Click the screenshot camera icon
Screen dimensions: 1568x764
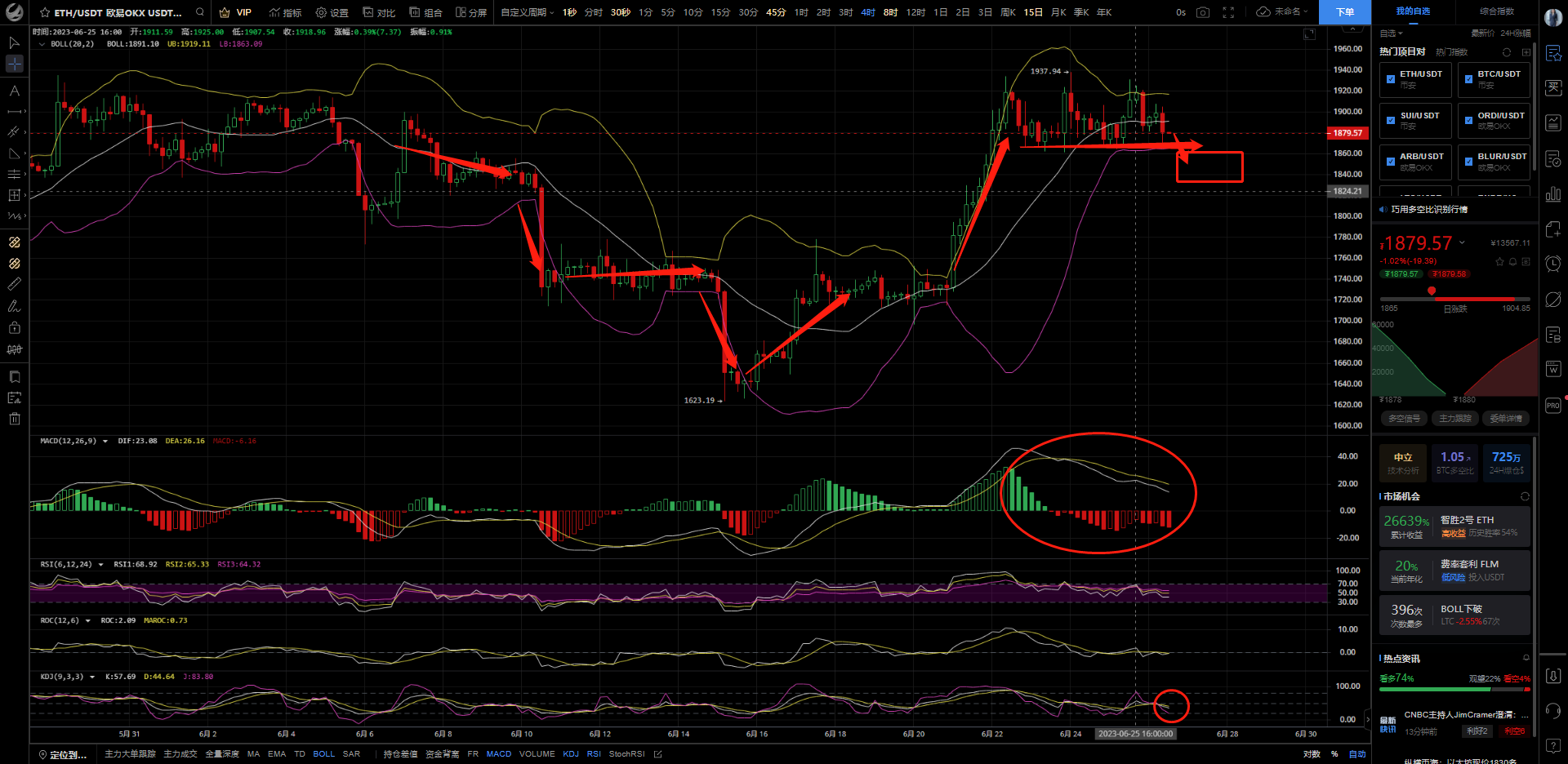(1203, 12)
